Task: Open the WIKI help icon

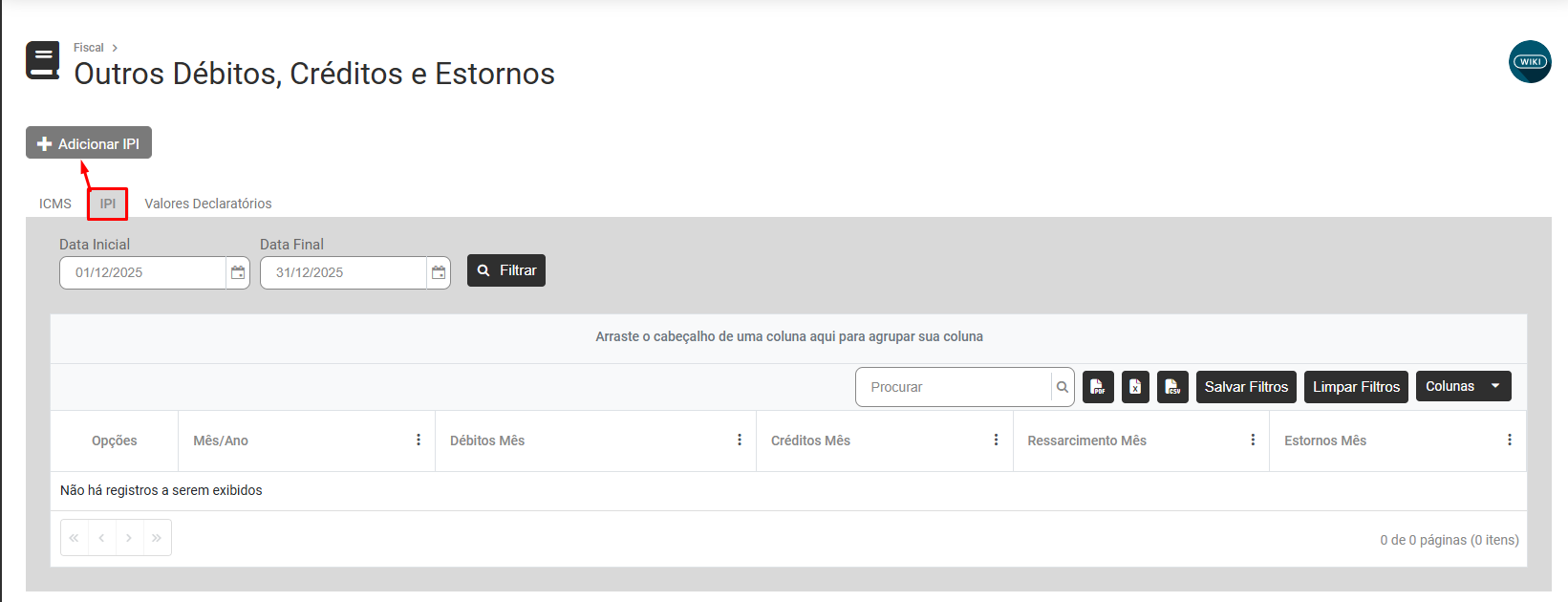Action: [1530, 62]
